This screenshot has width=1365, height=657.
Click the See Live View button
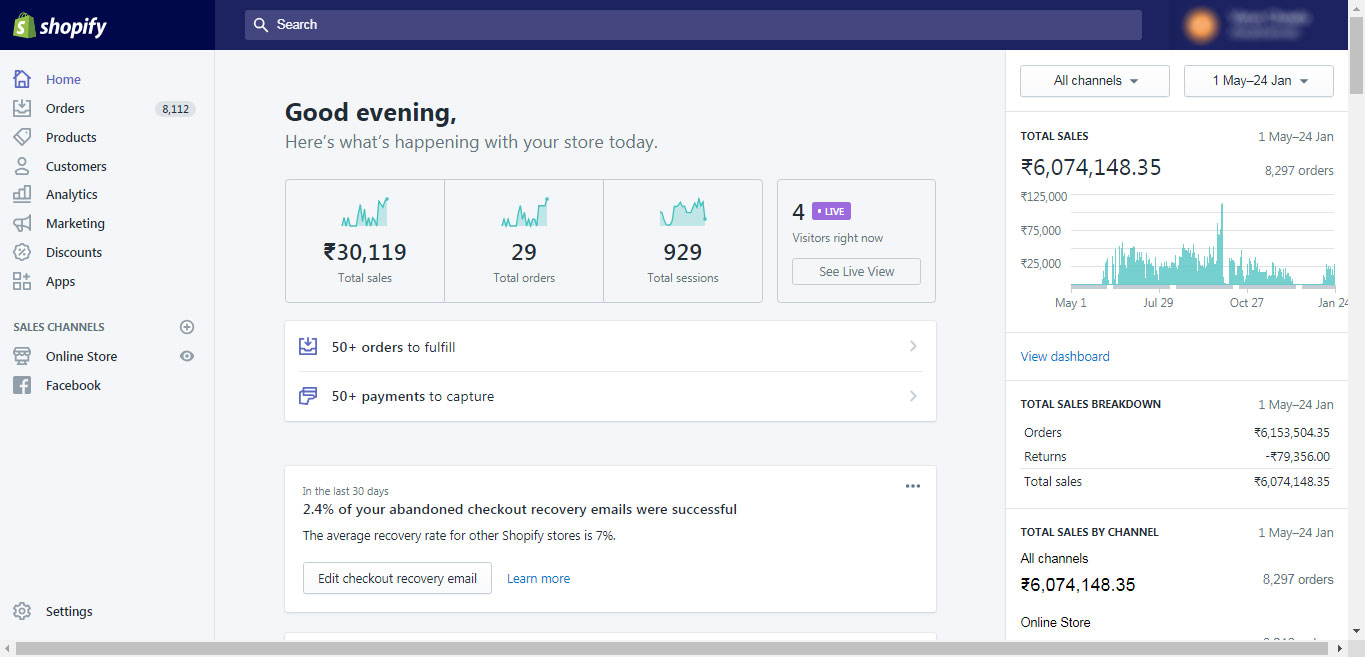(856, 271)
